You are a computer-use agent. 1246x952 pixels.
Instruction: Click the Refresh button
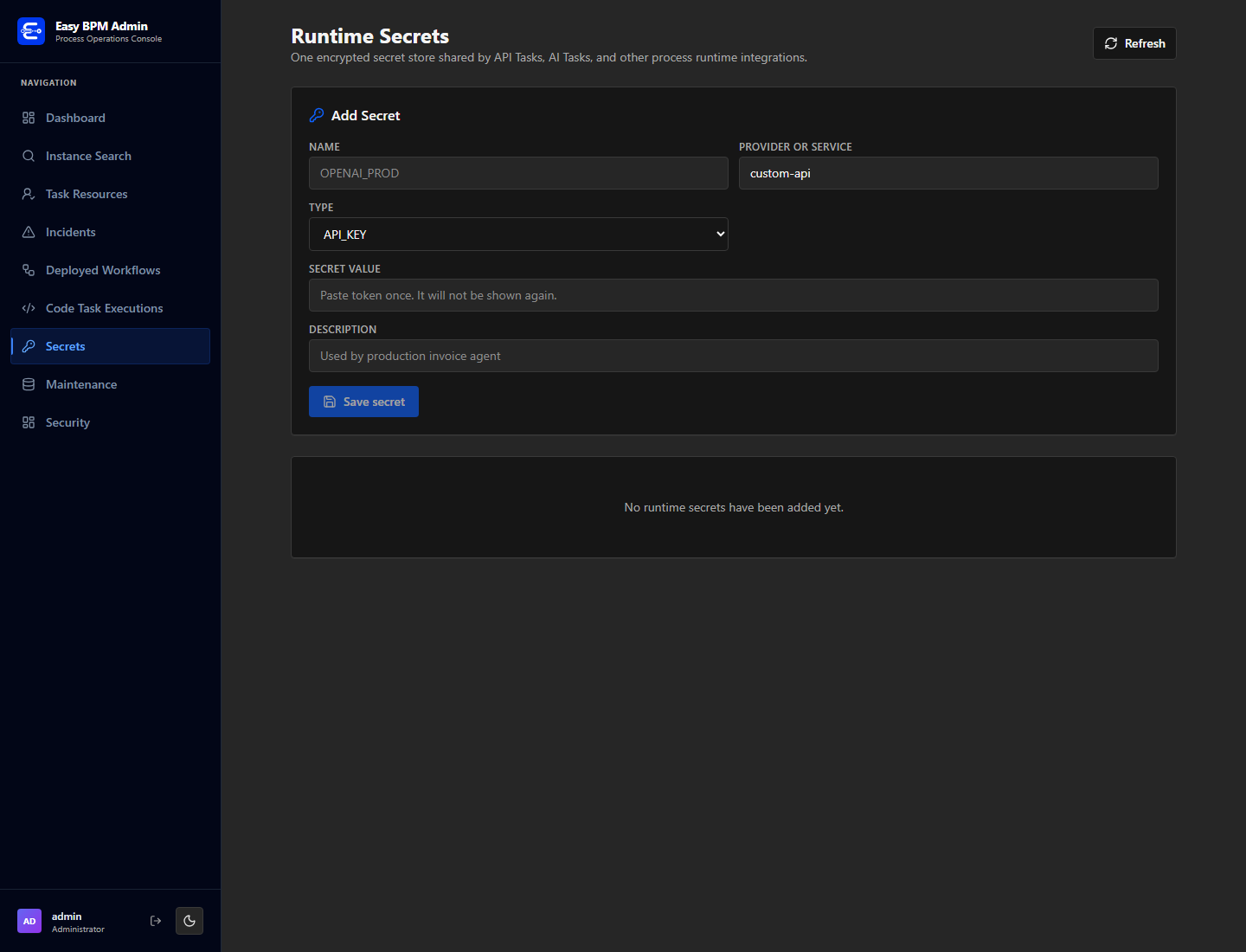point(1134,43)
